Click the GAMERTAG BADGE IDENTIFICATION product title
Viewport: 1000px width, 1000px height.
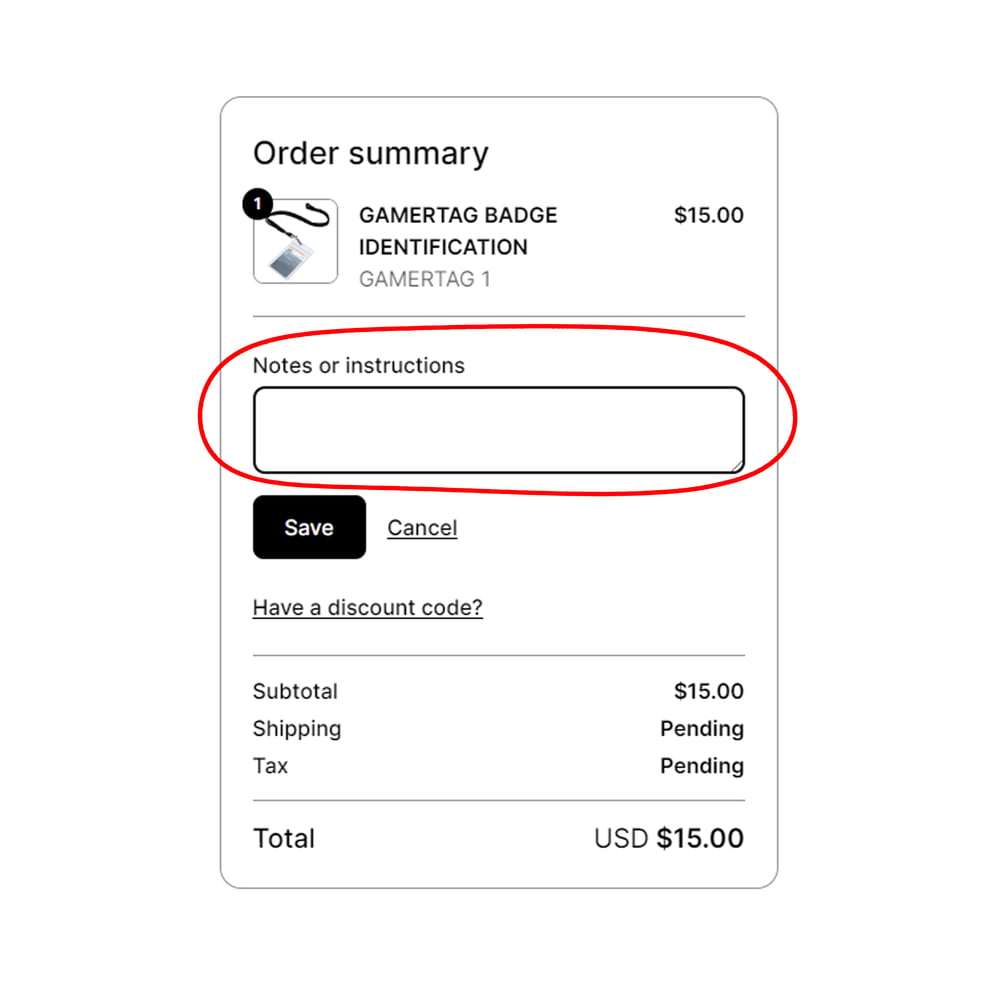point(458,231)
